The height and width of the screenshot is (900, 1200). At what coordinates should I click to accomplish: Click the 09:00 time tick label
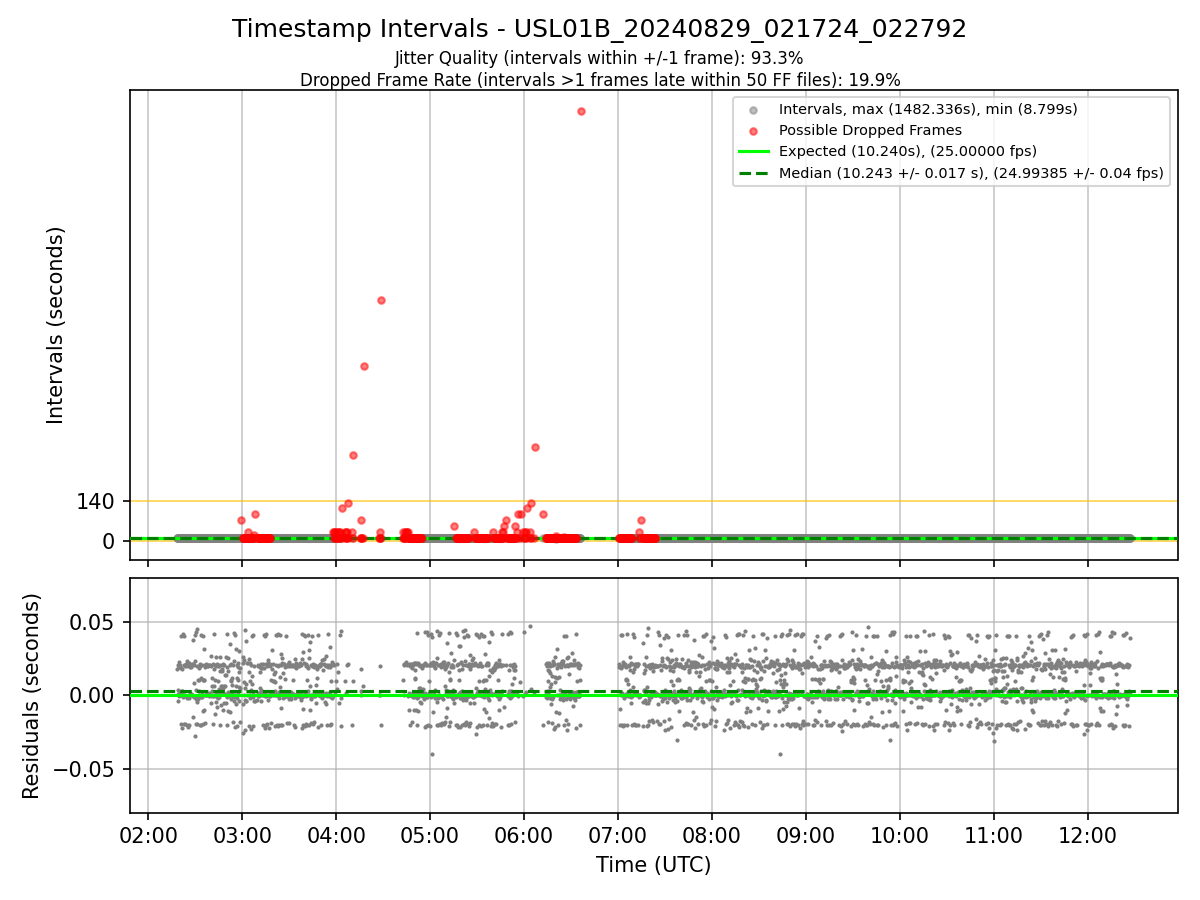(x=806, y=834)
